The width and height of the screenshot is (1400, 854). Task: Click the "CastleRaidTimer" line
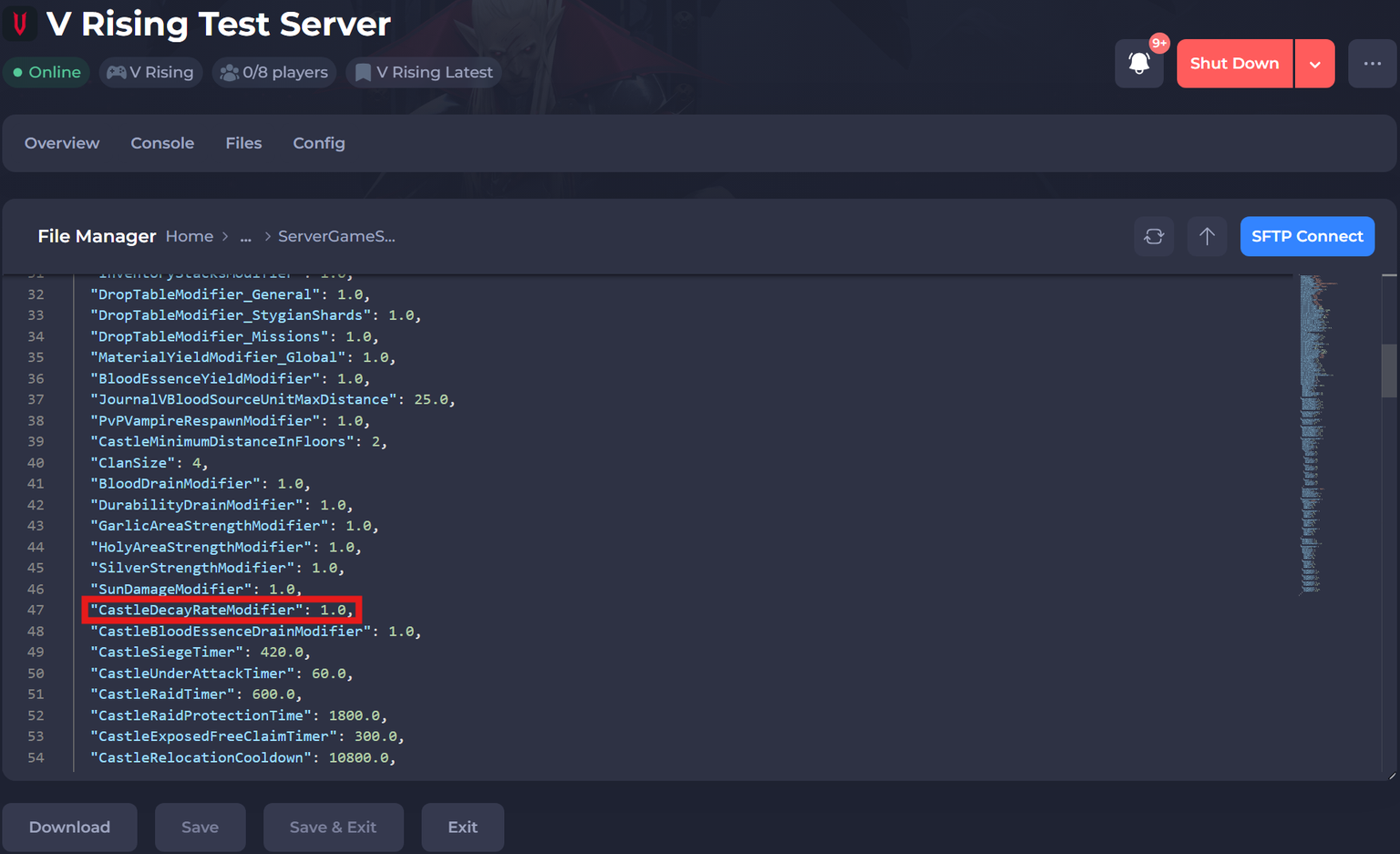197,695
